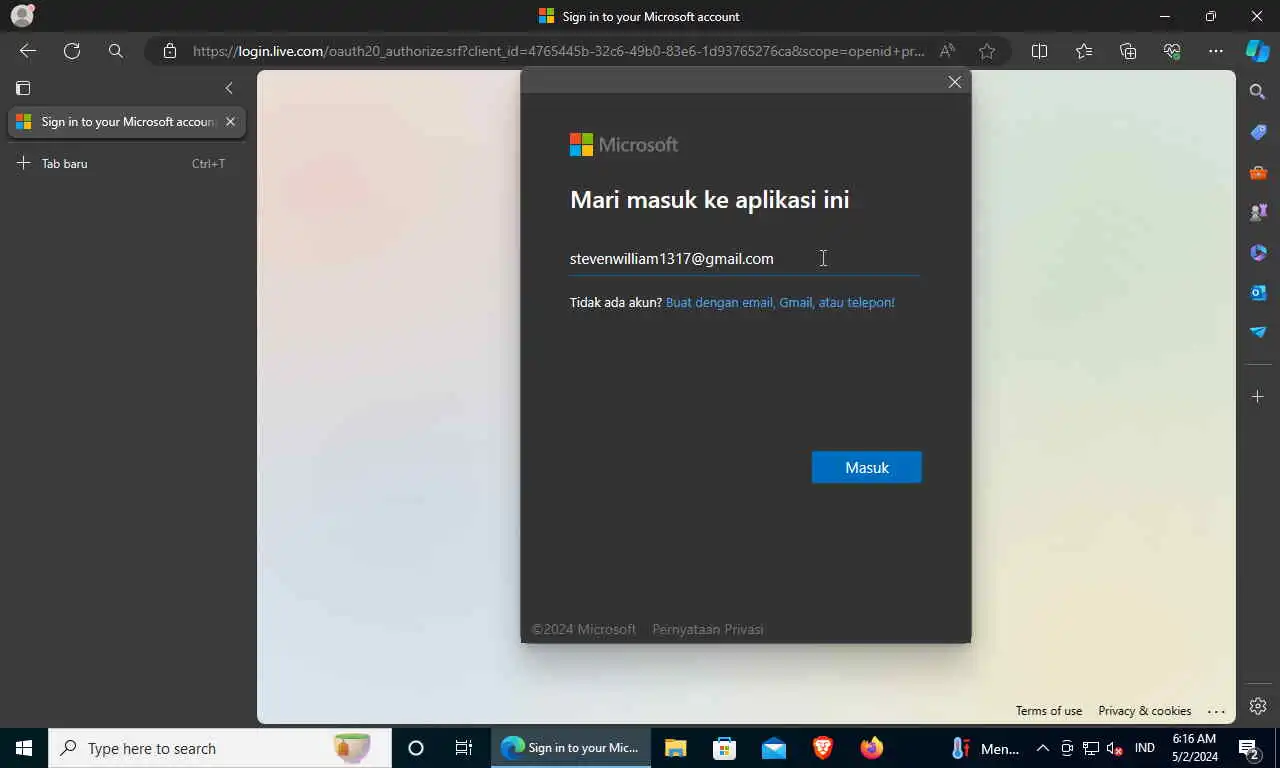Open Settings and more ellipsis menu

[1216, 51]
